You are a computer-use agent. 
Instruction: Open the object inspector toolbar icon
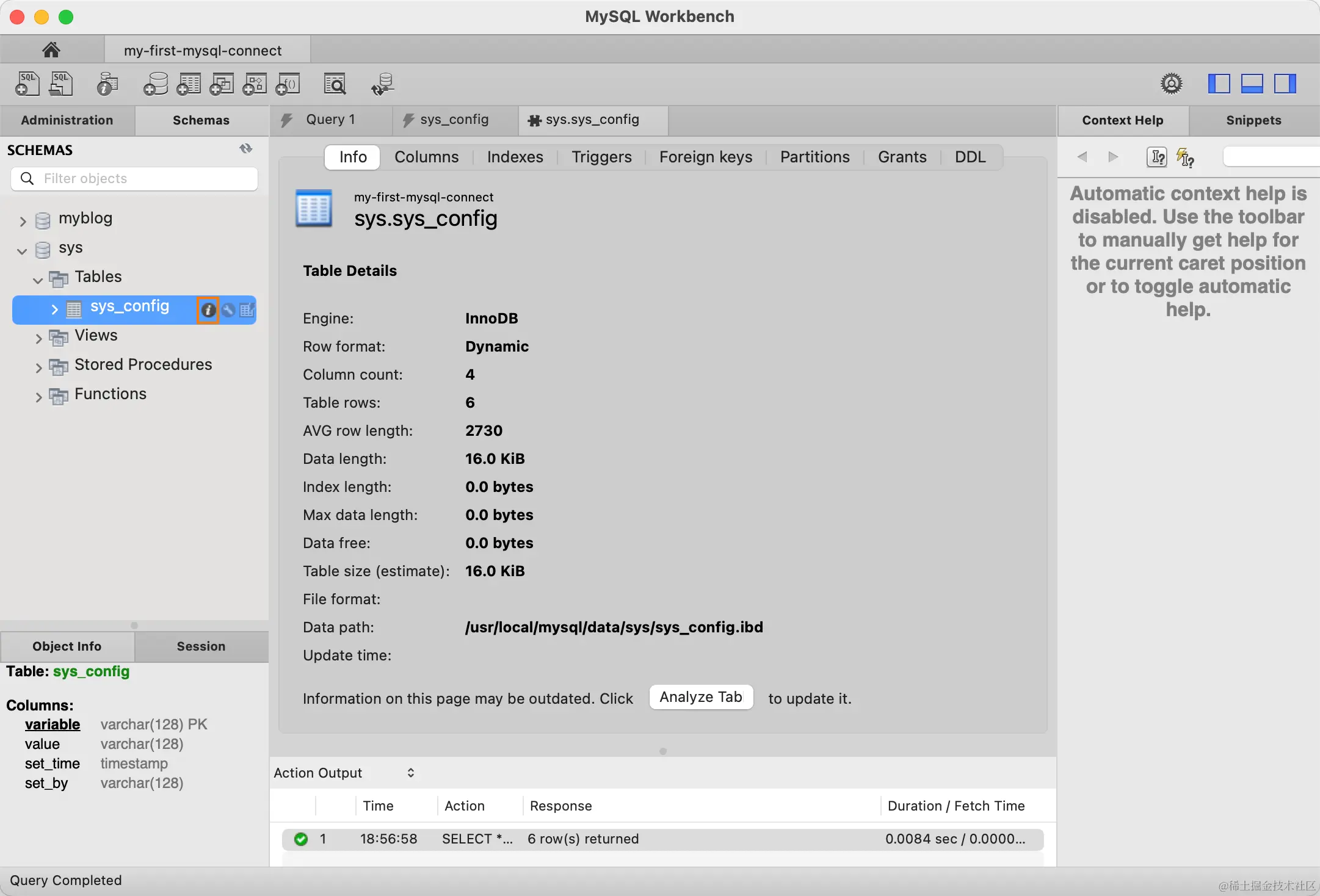107,84
